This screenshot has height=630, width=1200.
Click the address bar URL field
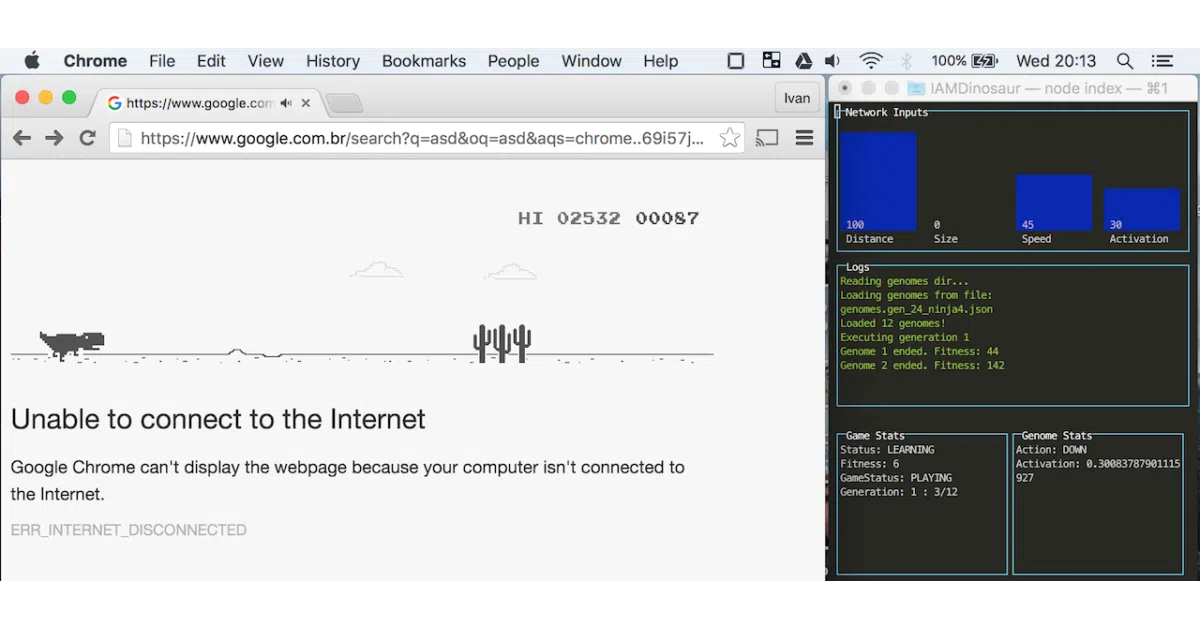[427, 138]
